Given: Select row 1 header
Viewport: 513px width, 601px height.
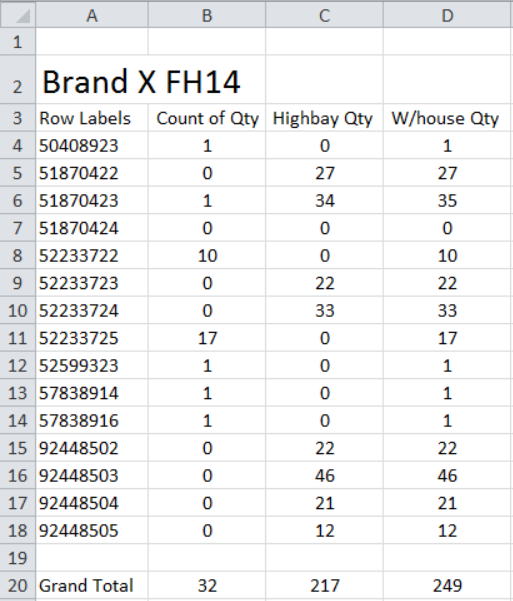Looking at the screenshot, I should (18, 41).
